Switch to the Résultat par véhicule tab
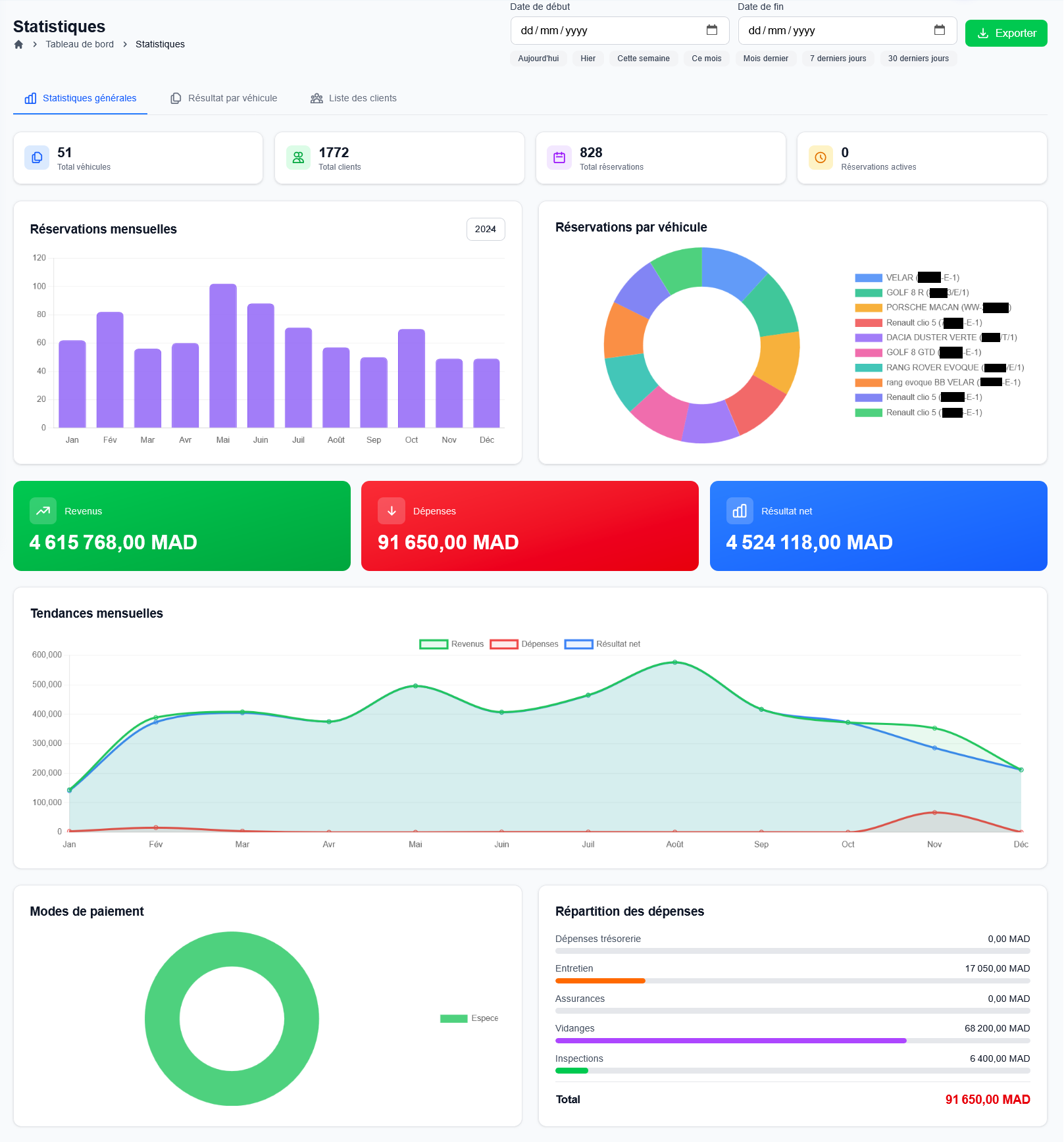 click(x=232, y=98)
